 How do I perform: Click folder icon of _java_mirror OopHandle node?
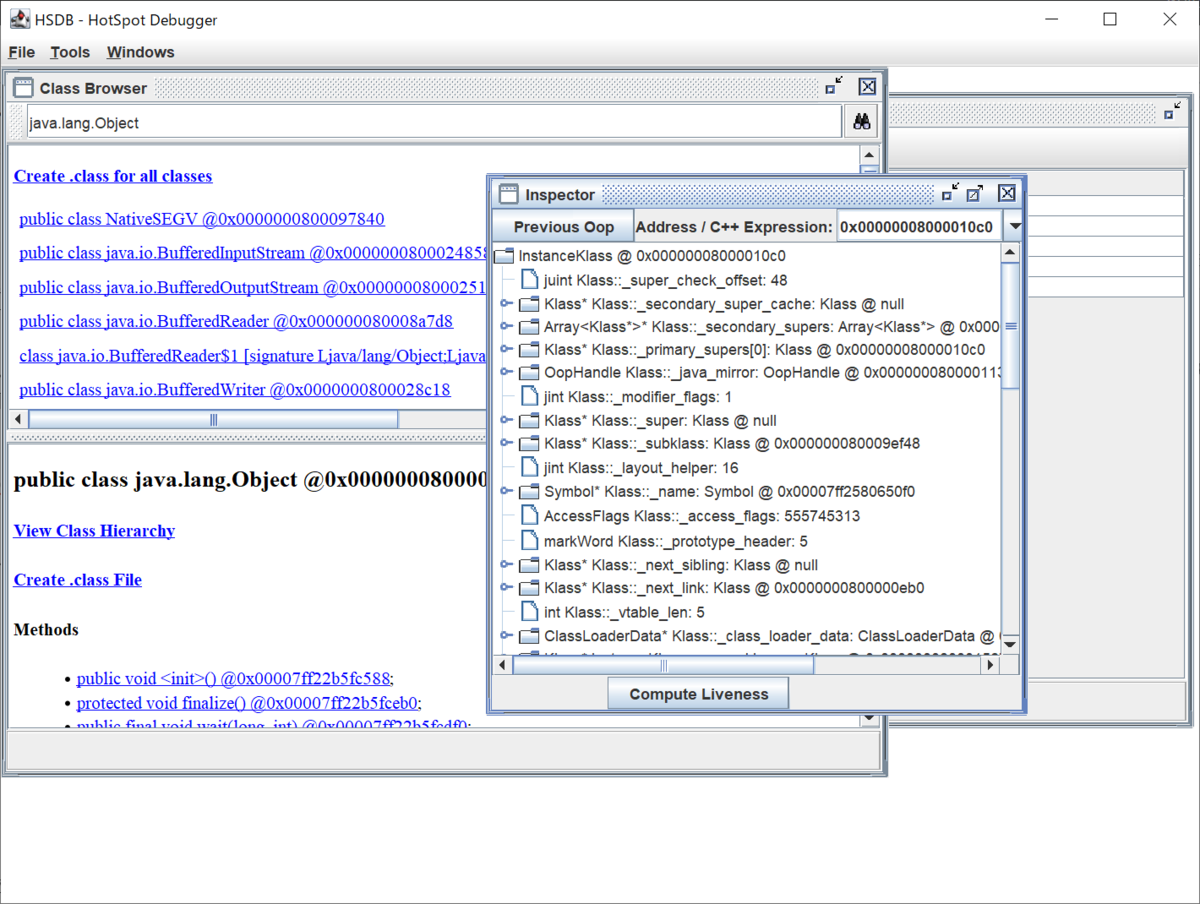click(x=529, y=373)
